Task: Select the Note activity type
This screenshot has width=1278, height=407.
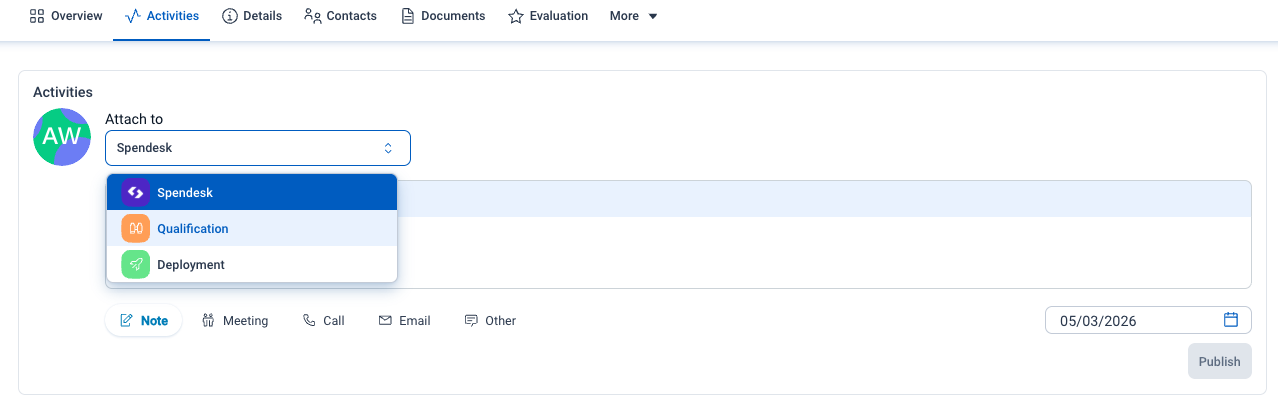Action: 144,321
